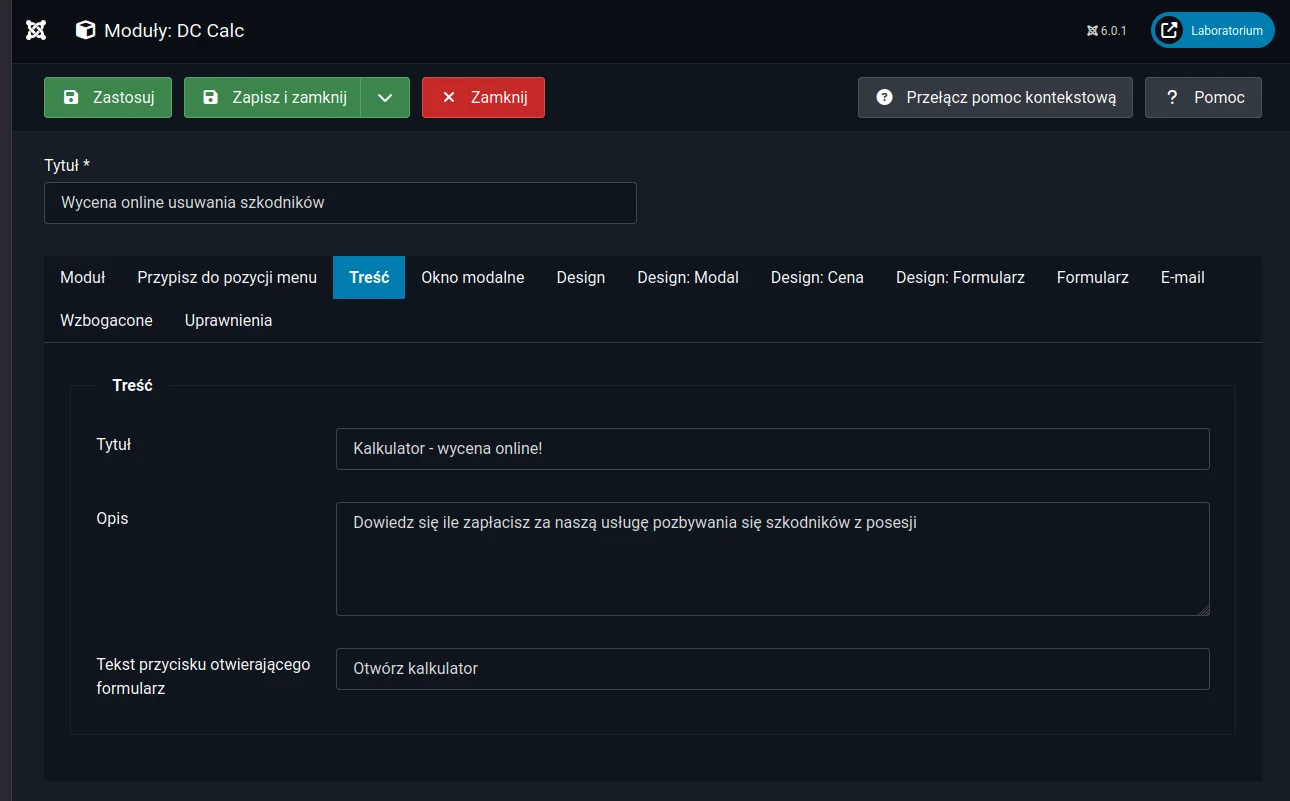Image resolution: width=1290 pixels, height=801 pixels.
Task: Expand the save options dropdown arrow
Action: 385,97
